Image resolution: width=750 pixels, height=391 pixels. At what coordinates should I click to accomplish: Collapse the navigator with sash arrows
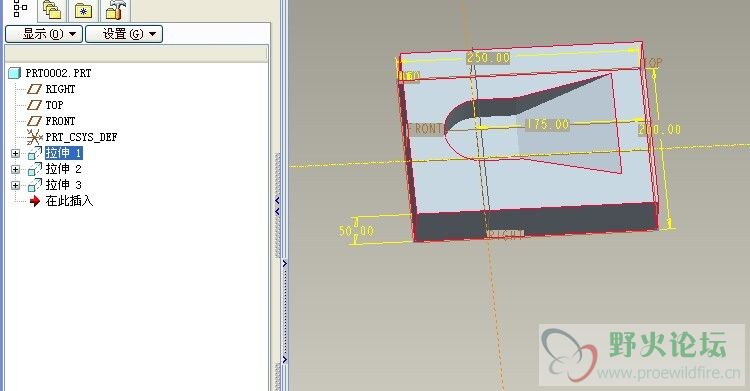click(277, 206)
